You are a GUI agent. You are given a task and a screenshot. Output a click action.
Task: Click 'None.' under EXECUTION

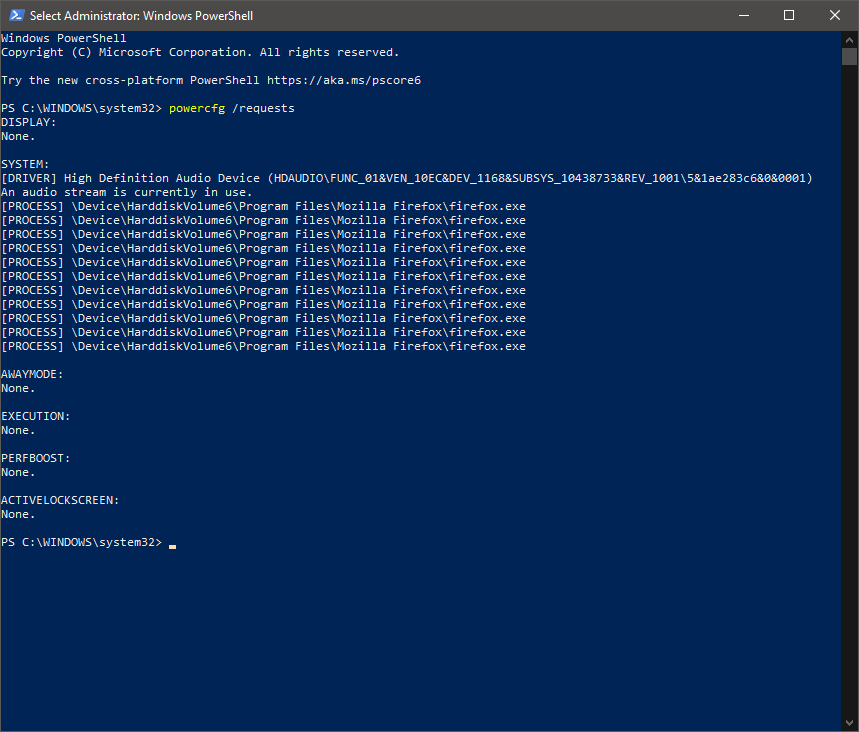pos(18,431)
